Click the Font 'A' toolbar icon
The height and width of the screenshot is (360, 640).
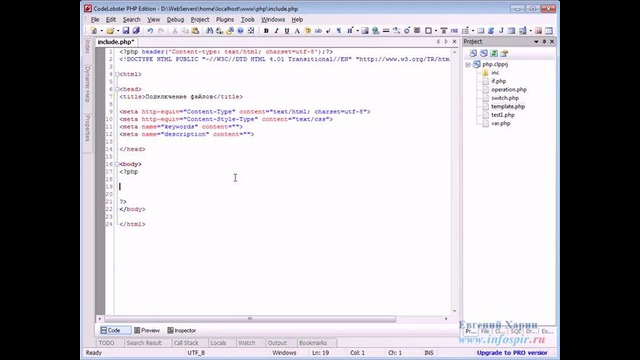pyautogui.click(x=297, y=31)
